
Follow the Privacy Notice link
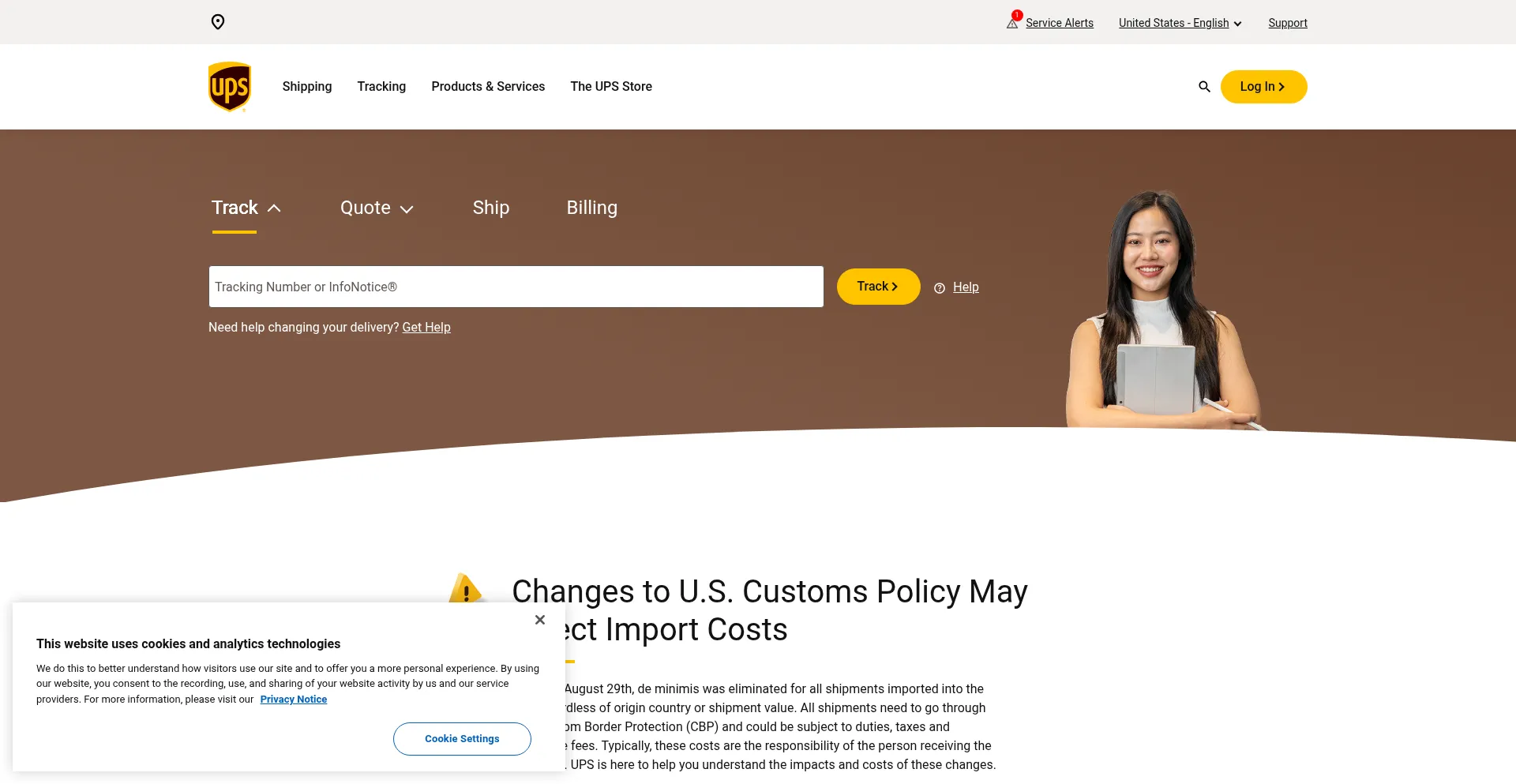coord(294,700)
